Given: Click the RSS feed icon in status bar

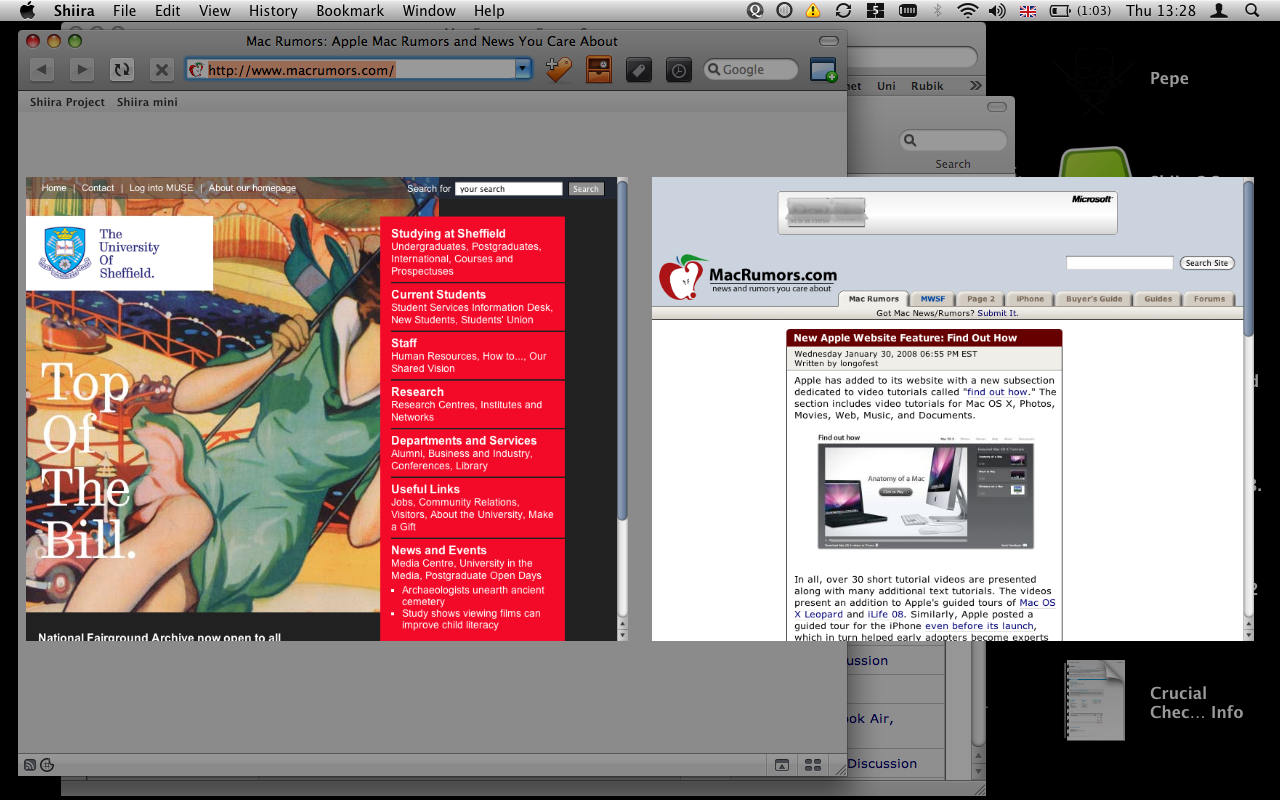Looking at the screenshot, I should pos(29,764).
